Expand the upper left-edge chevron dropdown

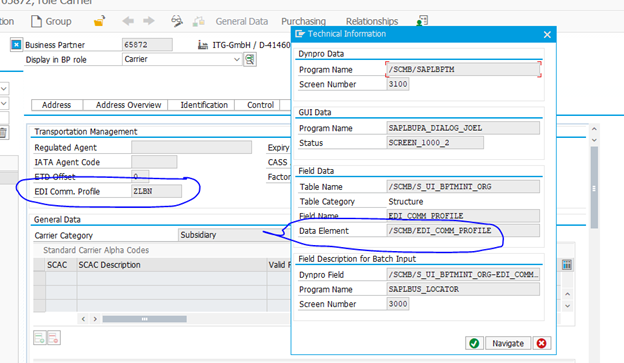(x=4, y=88)
